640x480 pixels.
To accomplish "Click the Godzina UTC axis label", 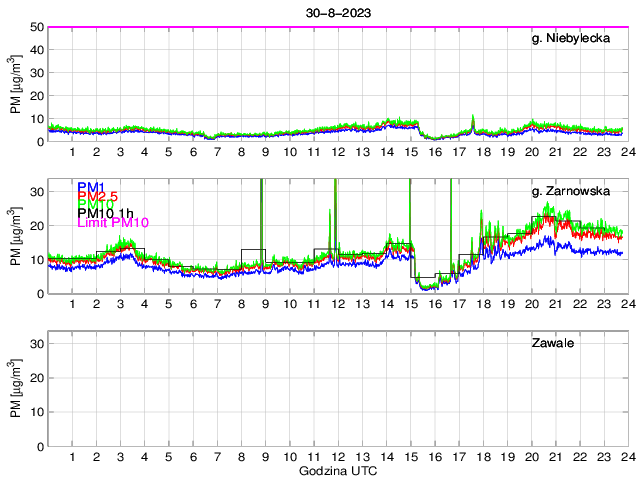I will (336, 470).
